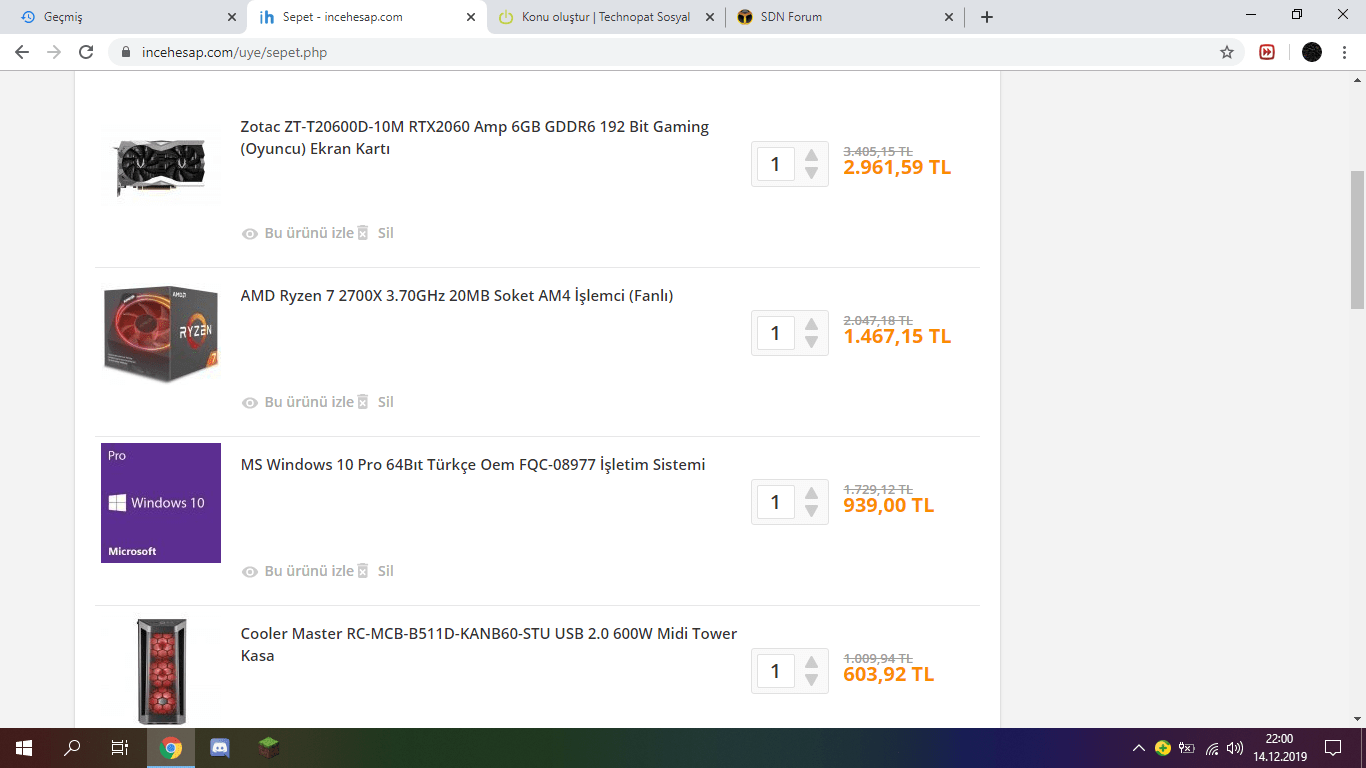This screenshot has height=768, width=1366.
Task: Close the SDN Forum tab
Action: [x=949, y=17]
